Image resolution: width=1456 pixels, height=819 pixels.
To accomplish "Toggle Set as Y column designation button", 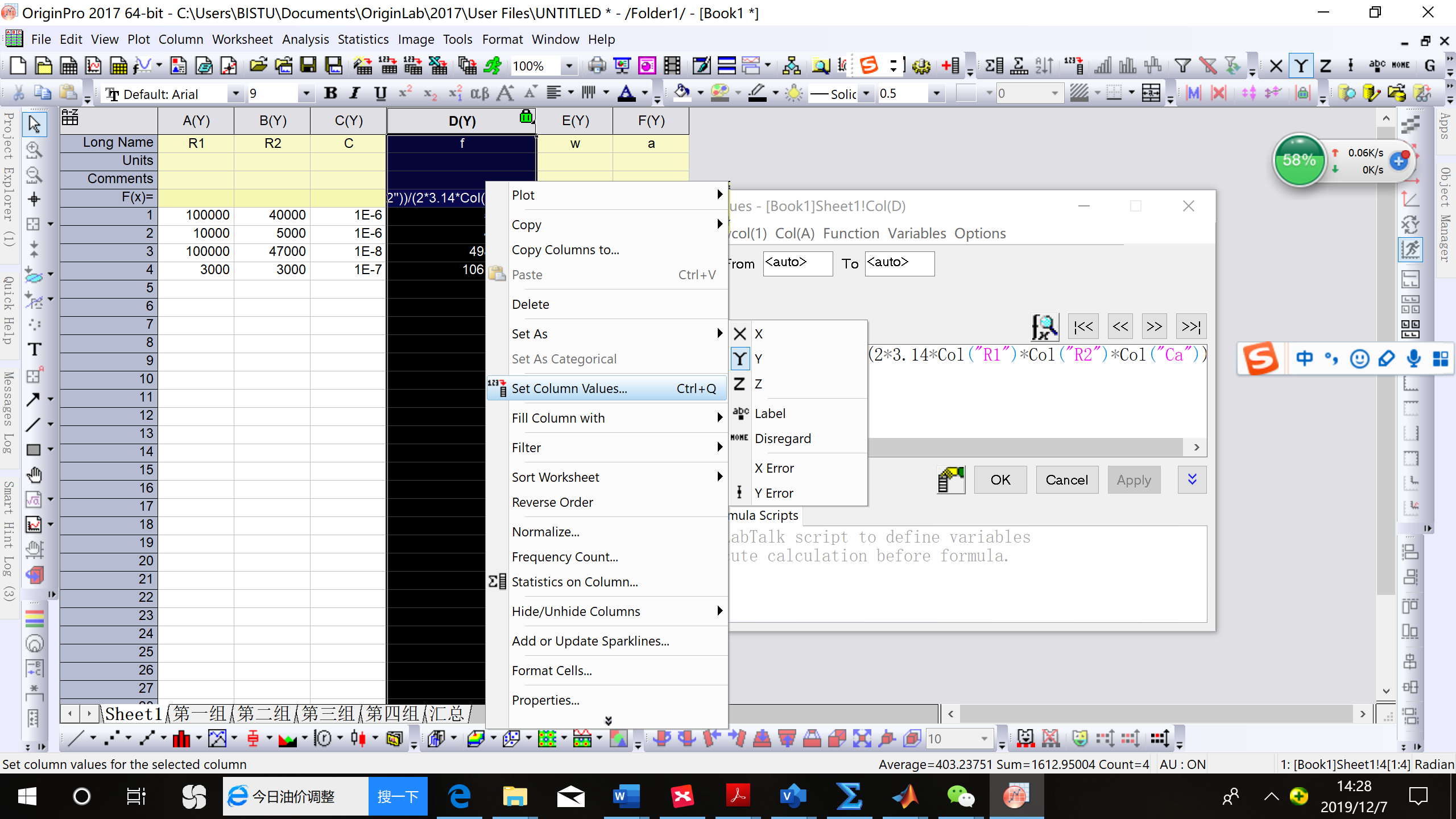I will coord(1301,66).
